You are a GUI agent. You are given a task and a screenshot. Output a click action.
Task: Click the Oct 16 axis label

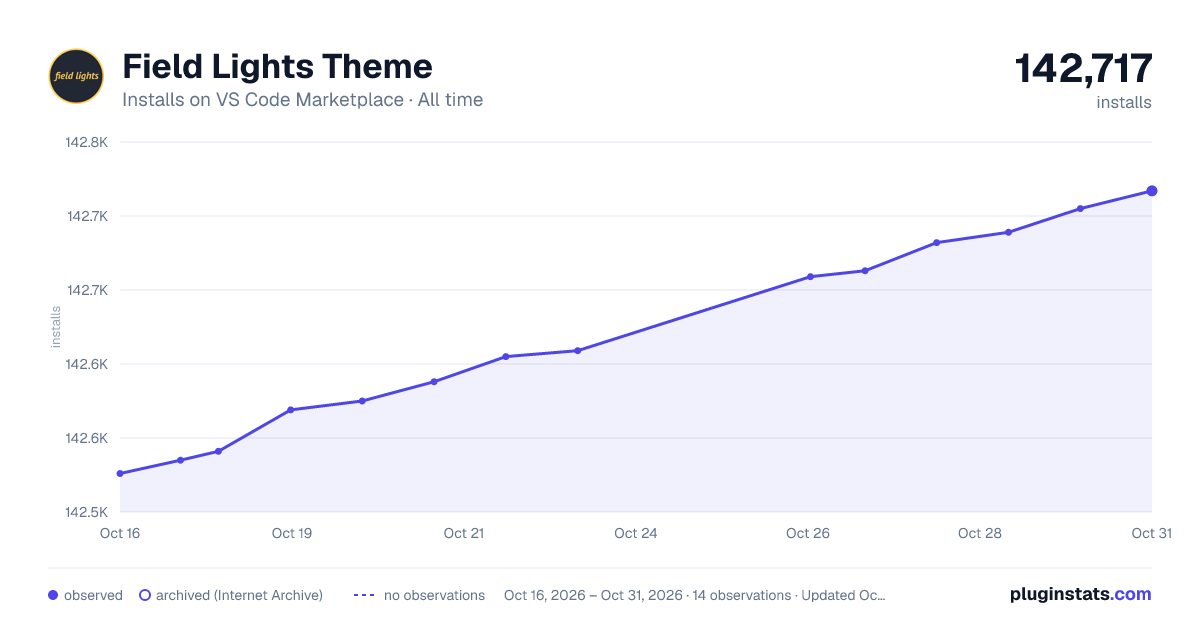coord(120,533)
